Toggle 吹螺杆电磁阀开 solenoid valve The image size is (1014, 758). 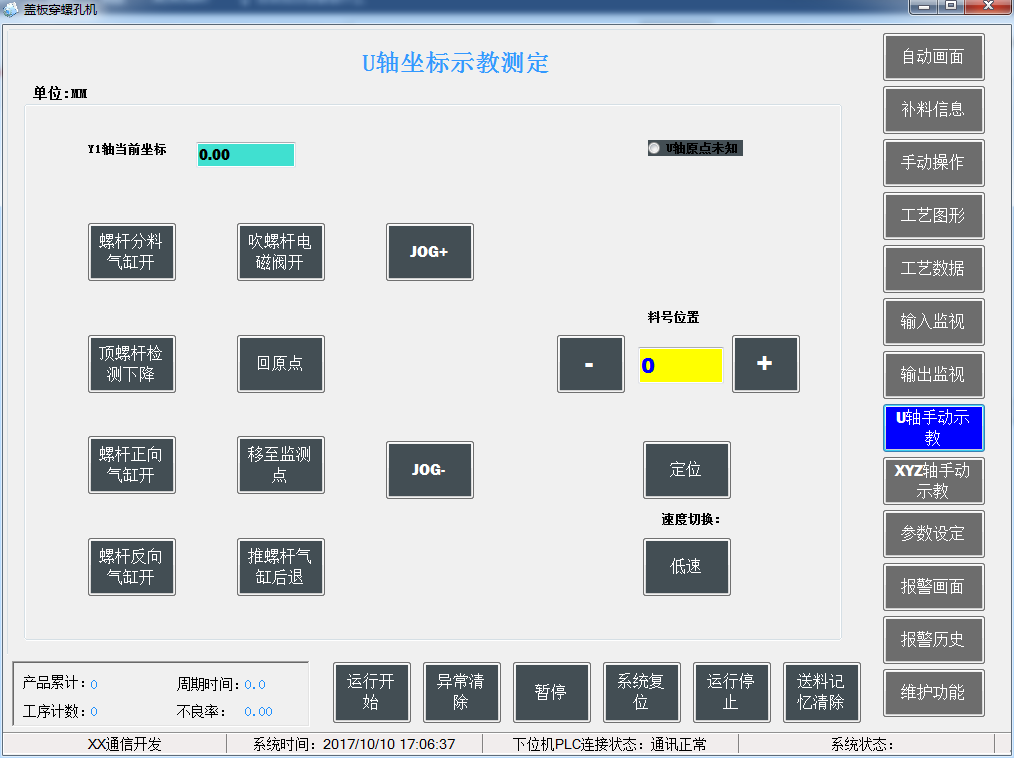[x=280, y=252]
